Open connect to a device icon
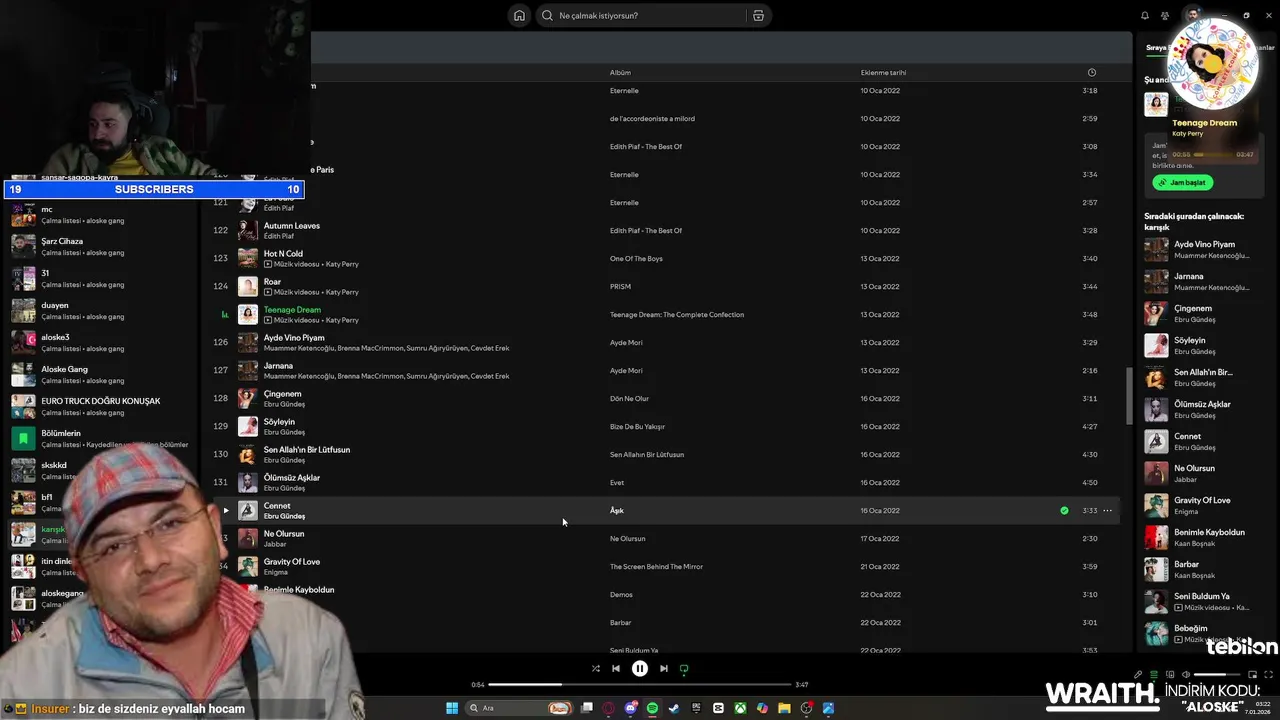 pos(1170,674)
